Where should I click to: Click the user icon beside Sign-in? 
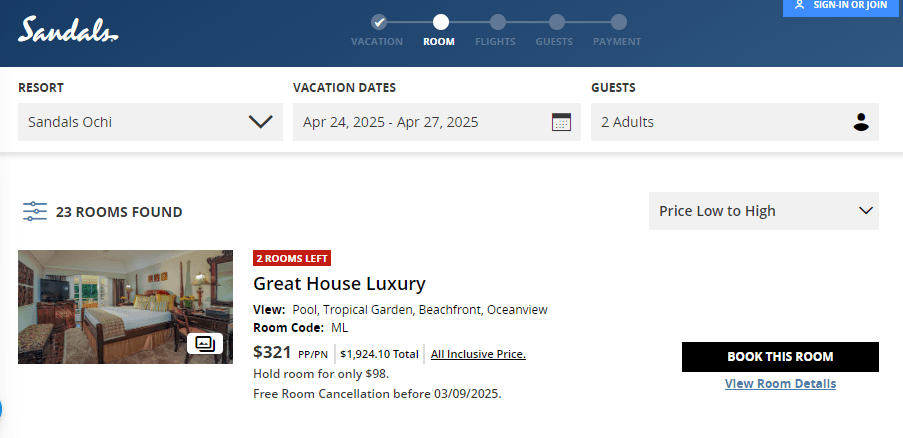point(799,5)
